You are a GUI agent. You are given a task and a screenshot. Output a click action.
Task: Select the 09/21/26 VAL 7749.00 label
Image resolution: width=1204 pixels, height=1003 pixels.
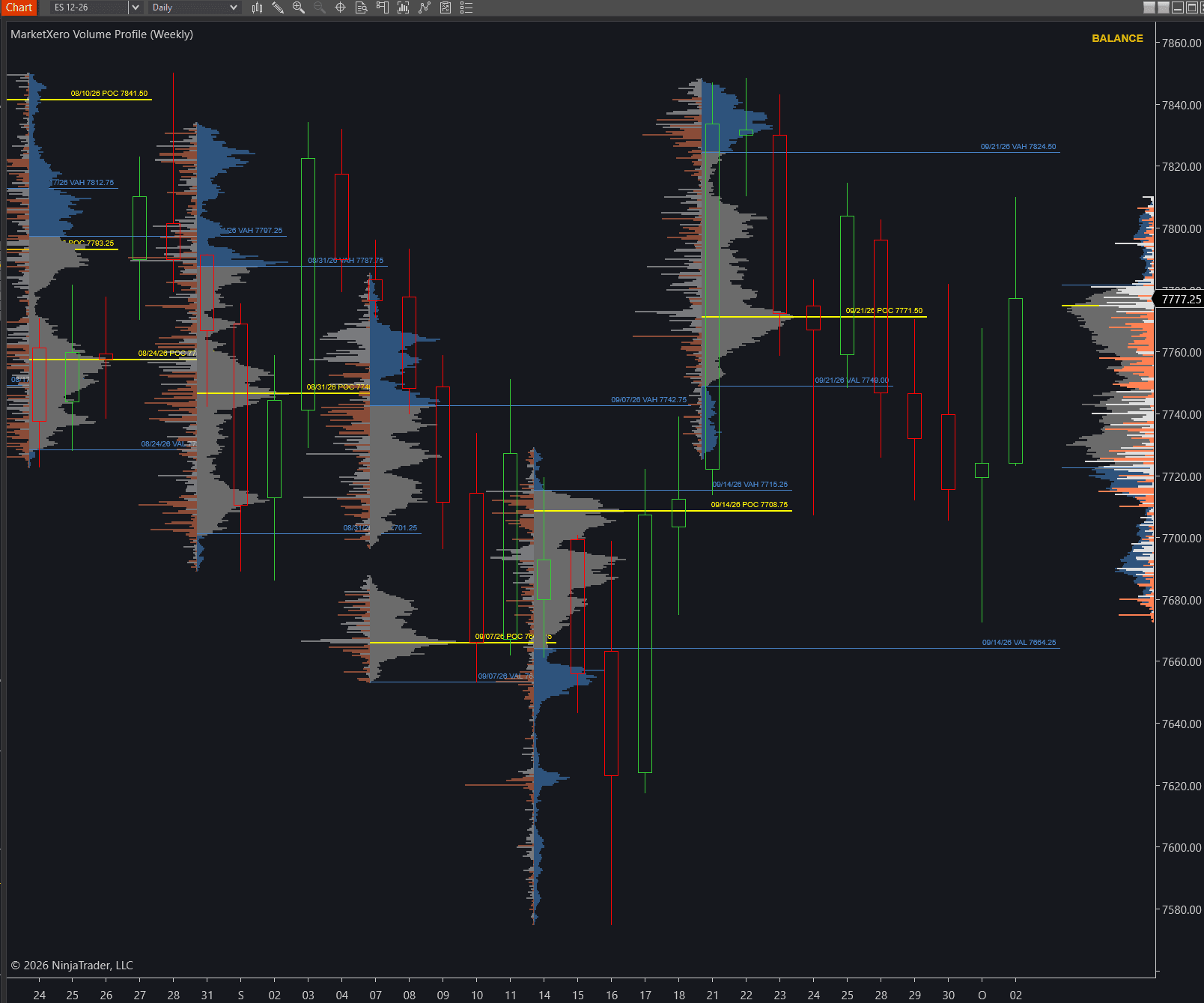click(852, 381)
